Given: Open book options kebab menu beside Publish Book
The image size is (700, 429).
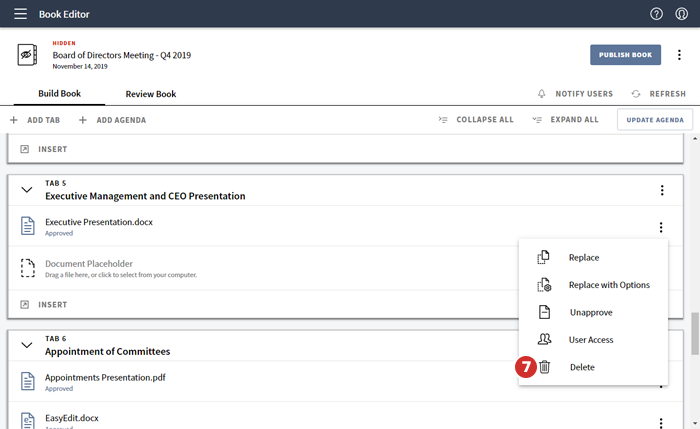Looking at the screenshot, I should (x=680, y=55).
